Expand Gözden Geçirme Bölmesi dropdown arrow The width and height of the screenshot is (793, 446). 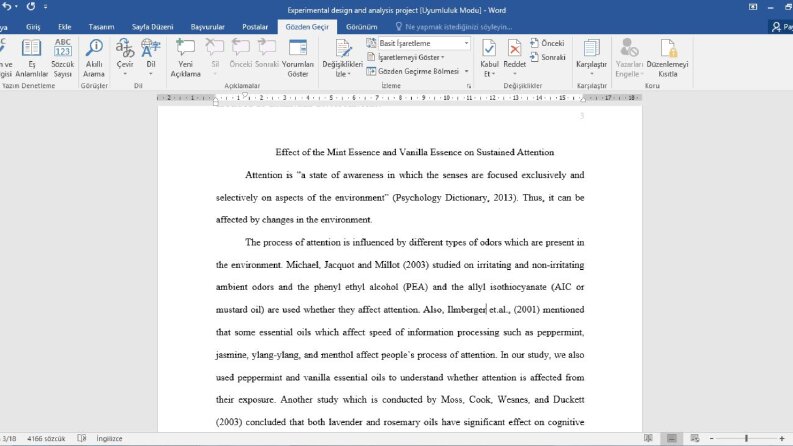coord(466,71)
